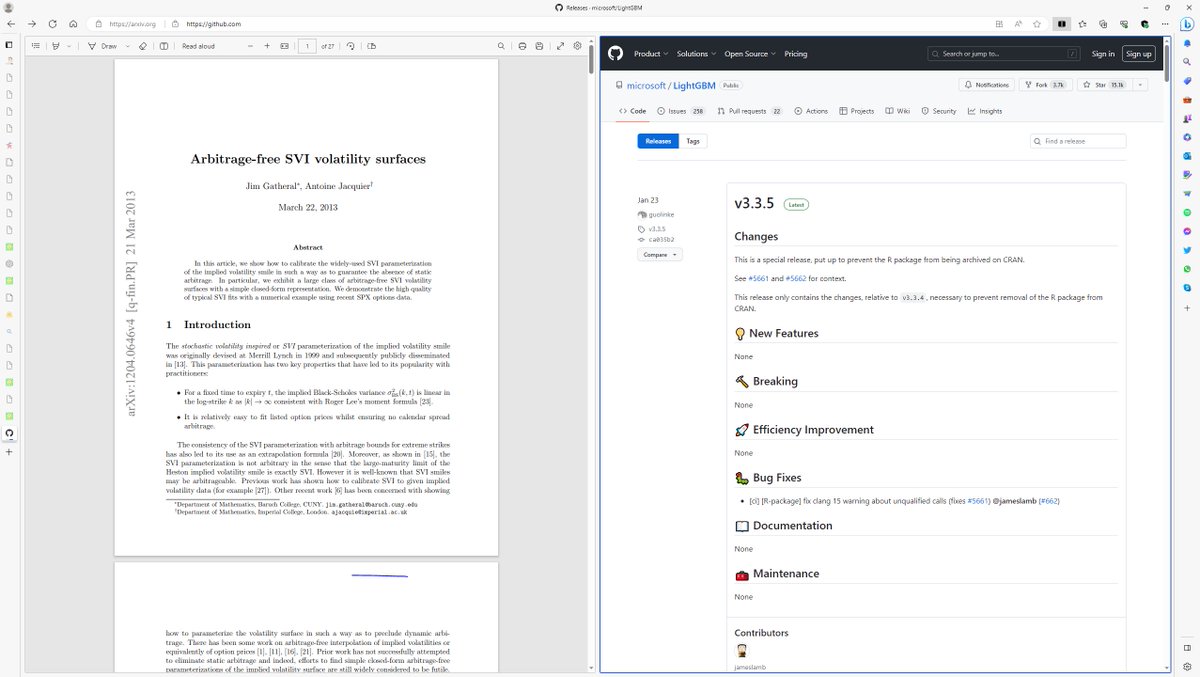
Task: Select the PDF highlight tool
Action: (56, 46)
